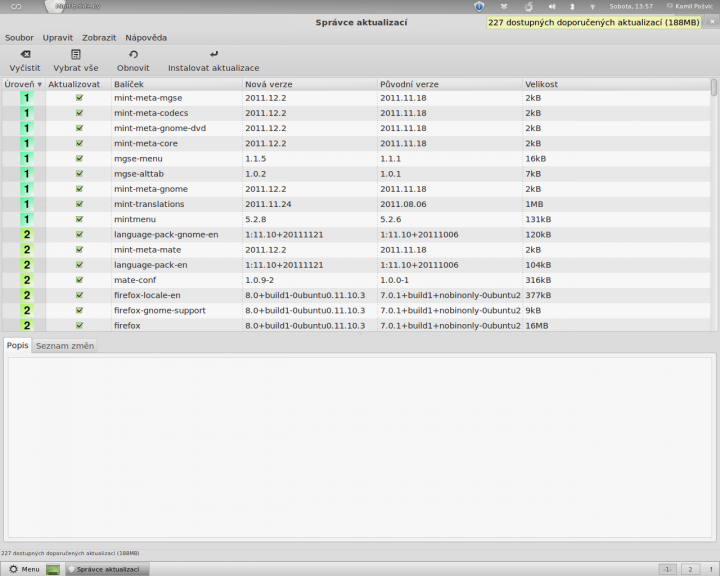
Task: Click level 1 badge for mint-meta-mgse
Action: pos(27,98)
